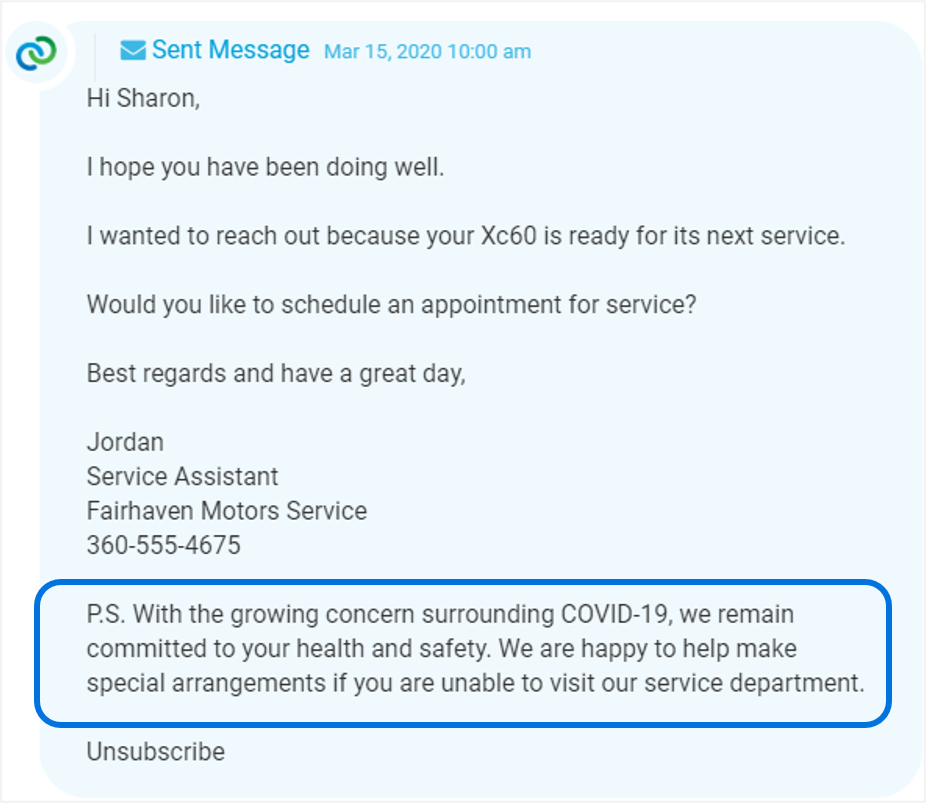
Task: Click the word COVID-19 in the postscript
Action: 614,614
